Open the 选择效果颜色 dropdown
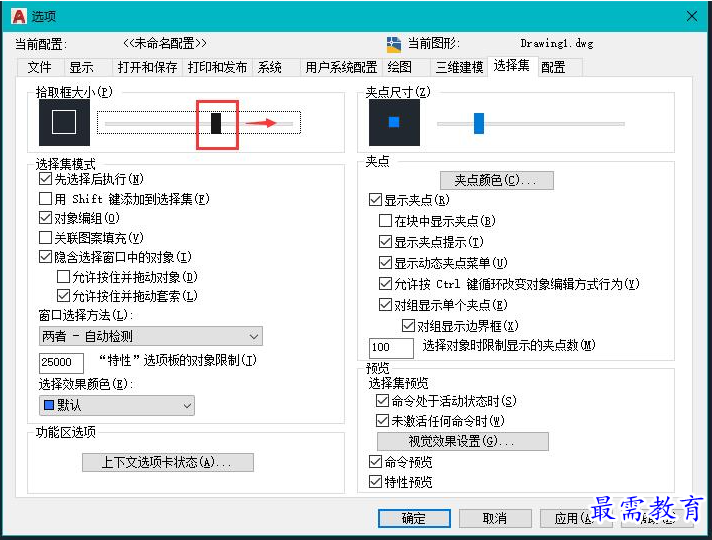712x540 pixels. coord(117,405)
